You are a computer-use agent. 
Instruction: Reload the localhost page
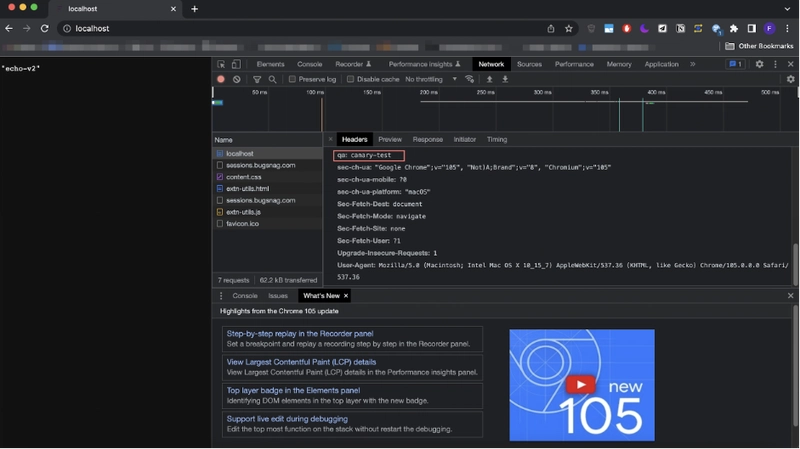click(x=44, y=29)
